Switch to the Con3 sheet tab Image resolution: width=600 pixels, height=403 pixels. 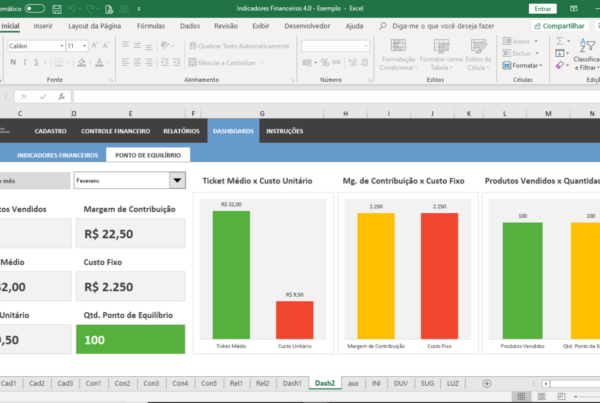tap(151, 383)
